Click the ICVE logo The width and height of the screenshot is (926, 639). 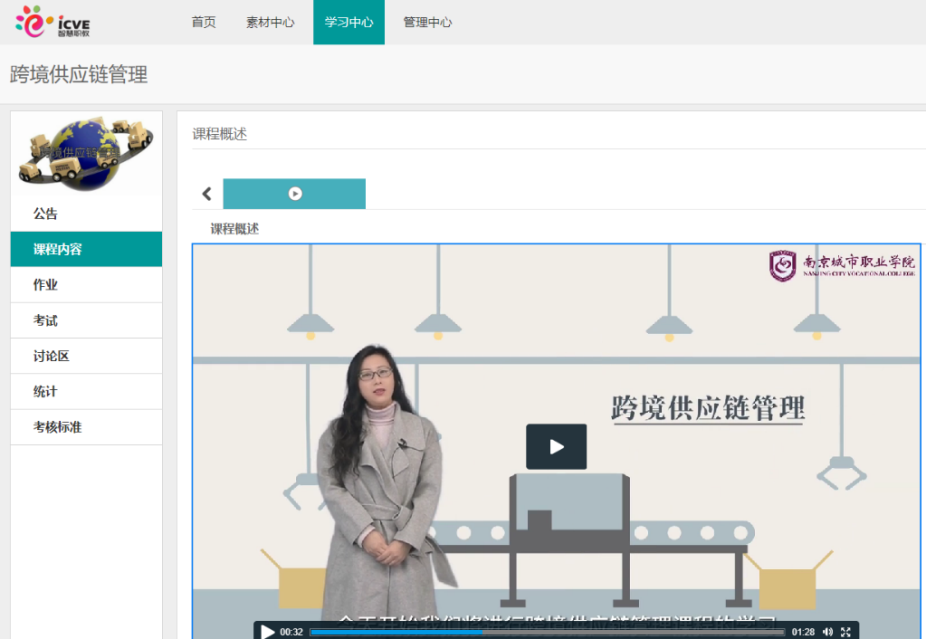point(53,21)
